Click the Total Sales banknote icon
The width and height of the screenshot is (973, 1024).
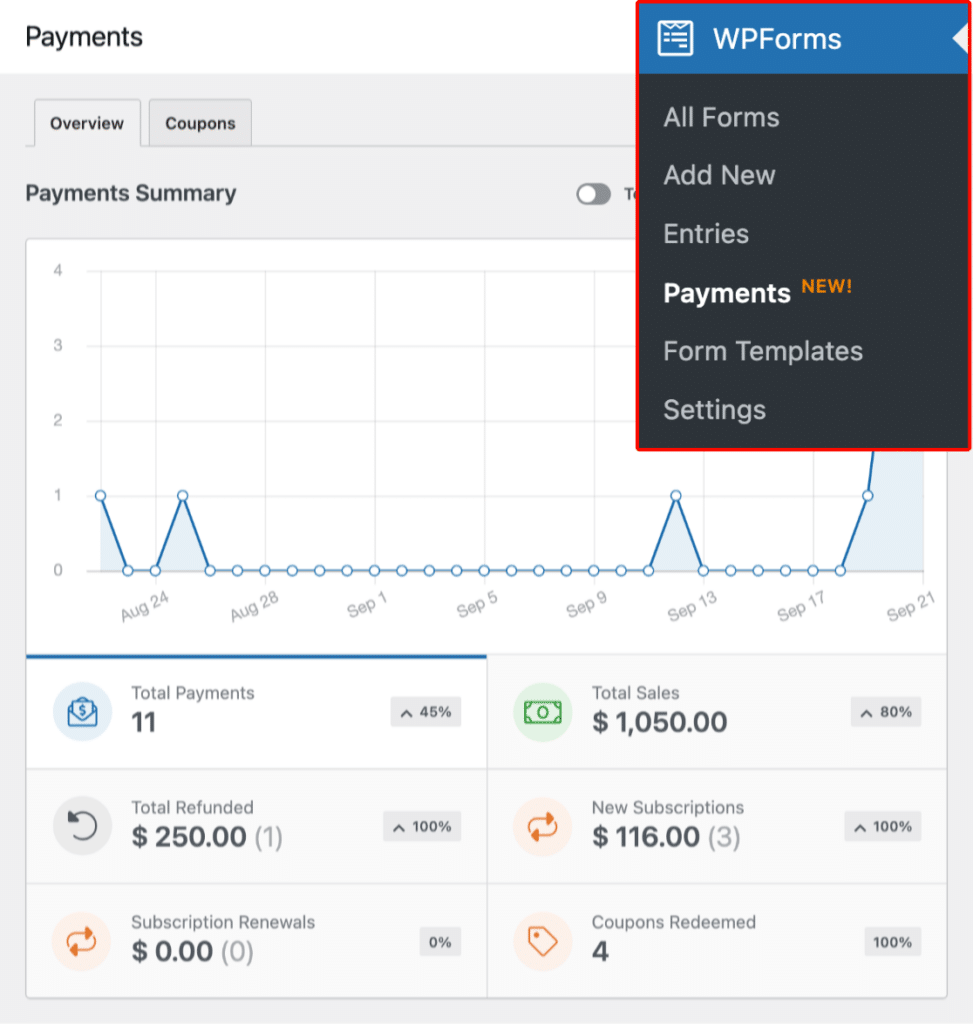click(x=542, y=712)
